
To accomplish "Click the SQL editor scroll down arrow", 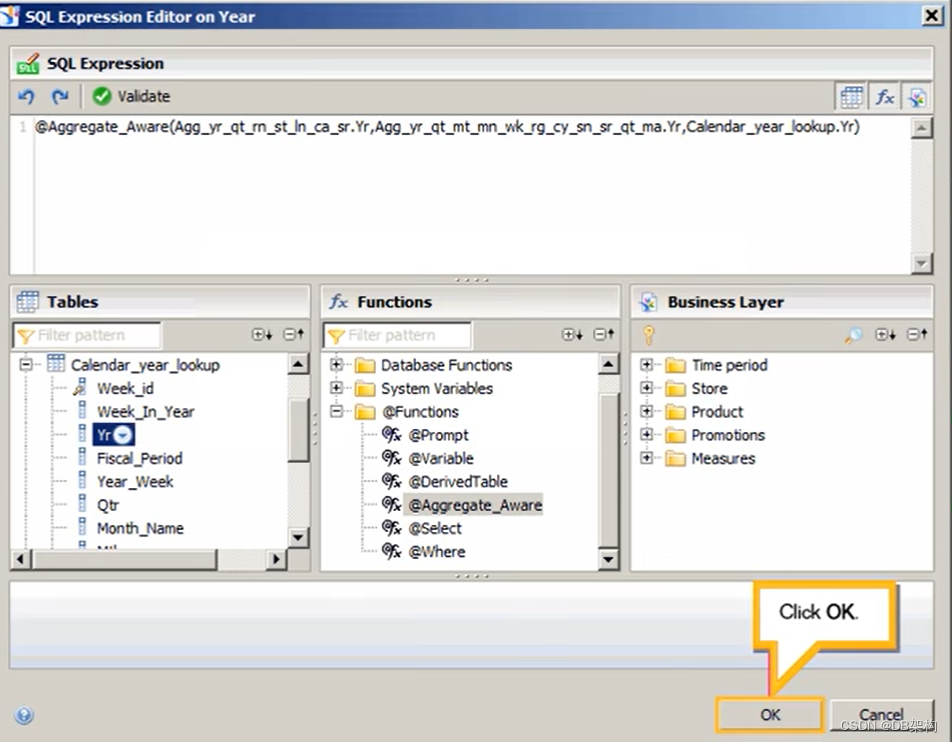I will (922, 263).
